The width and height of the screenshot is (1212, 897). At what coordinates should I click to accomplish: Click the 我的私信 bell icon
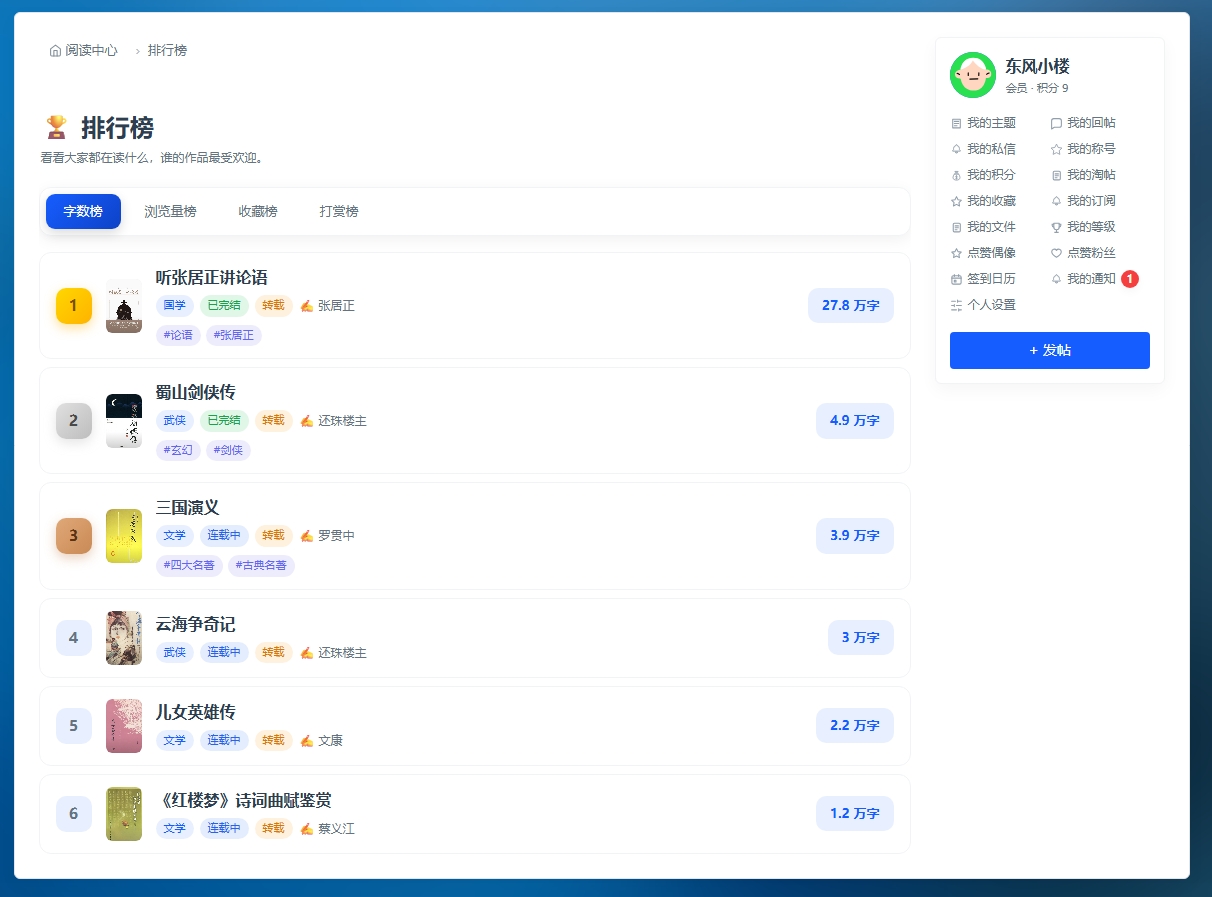pyautogui.click(x=956, y=149)
